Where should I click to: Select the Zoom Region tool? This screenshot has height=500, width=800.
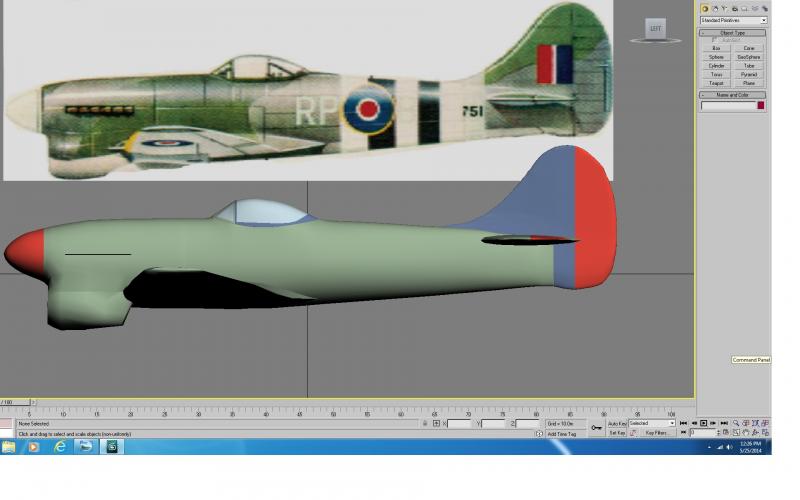[x=736, y=433]
